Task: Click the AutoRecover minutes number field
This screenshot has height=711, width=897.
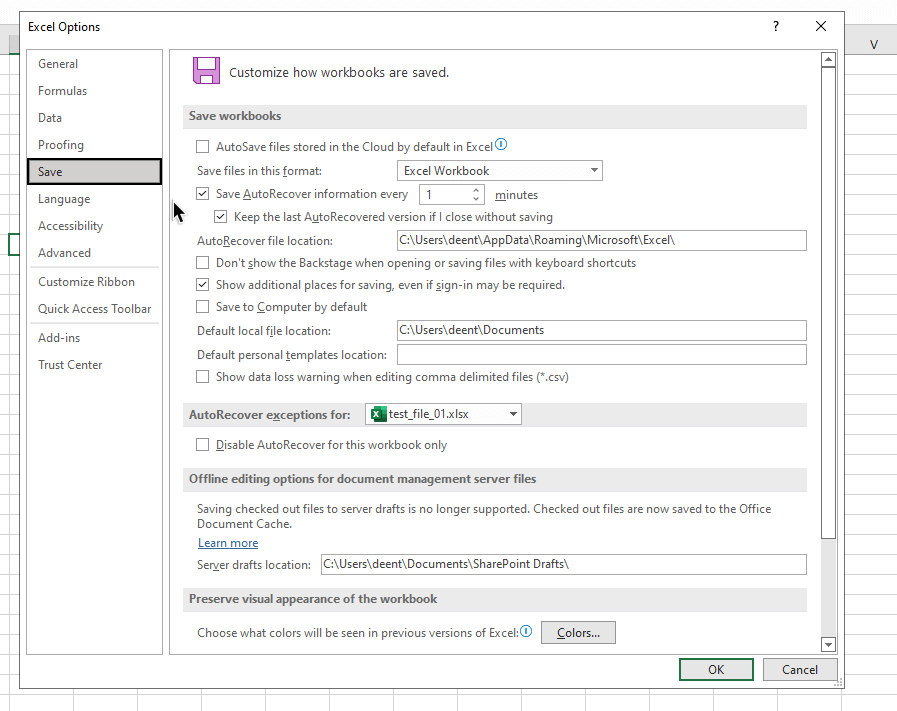Action: pyautogui.click(x=445, y=194)
